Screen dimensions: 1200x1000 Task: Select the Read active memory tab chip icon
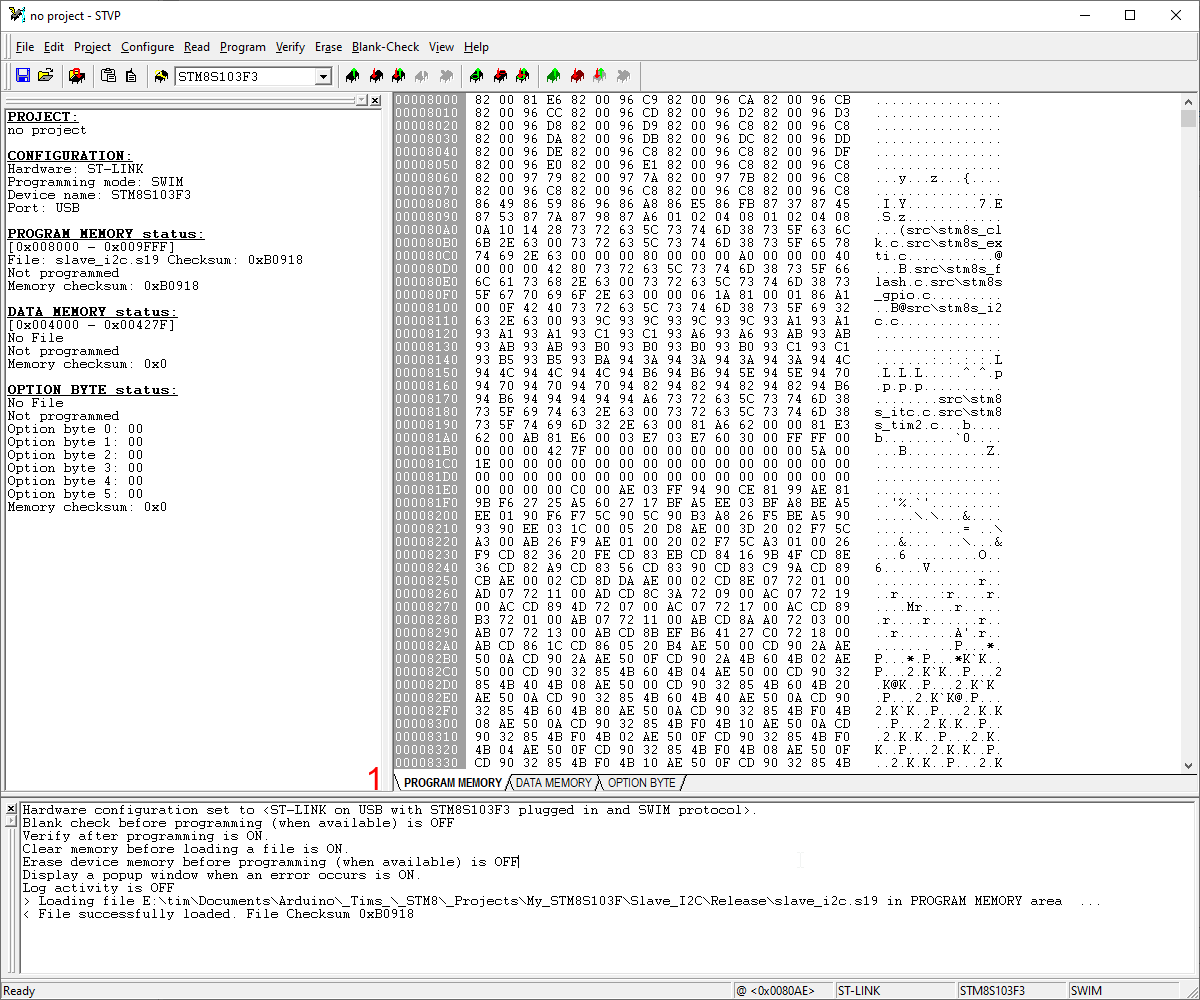point(351,76)
